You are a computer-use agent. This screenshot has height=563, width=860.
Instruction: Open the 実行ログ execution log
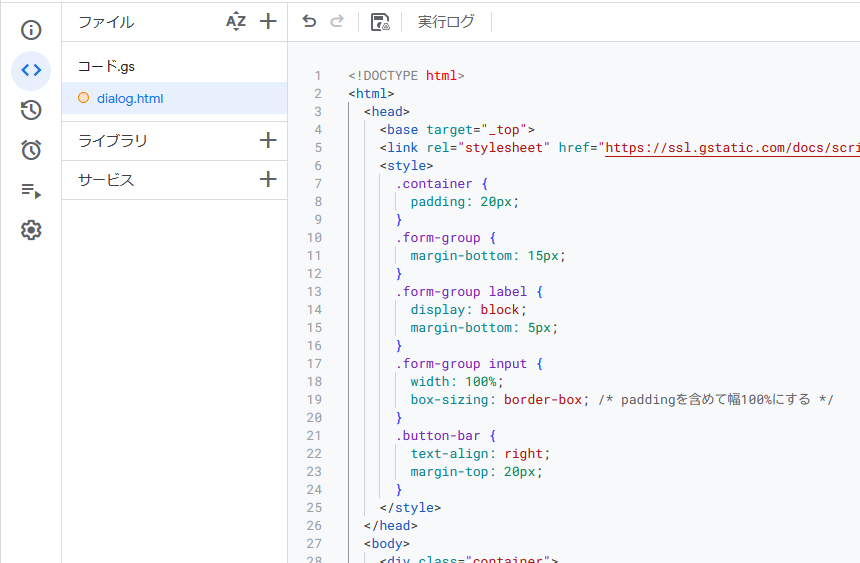[446, 22]
